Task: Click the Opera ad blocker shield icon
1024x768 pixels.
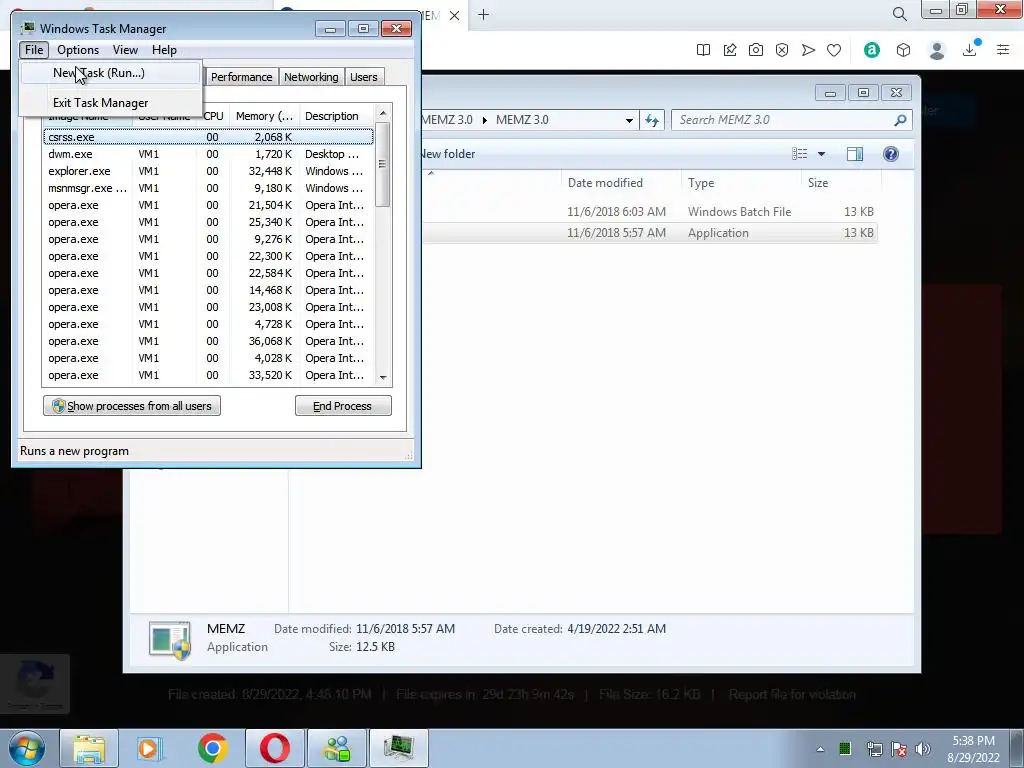Action: [x=782, y=50]
